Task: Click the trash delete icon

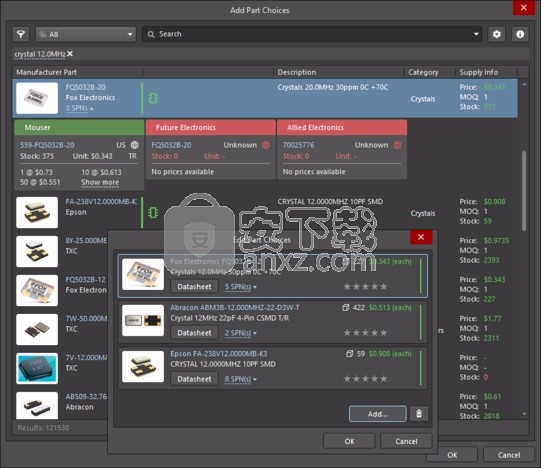Action: pos(419,414)
